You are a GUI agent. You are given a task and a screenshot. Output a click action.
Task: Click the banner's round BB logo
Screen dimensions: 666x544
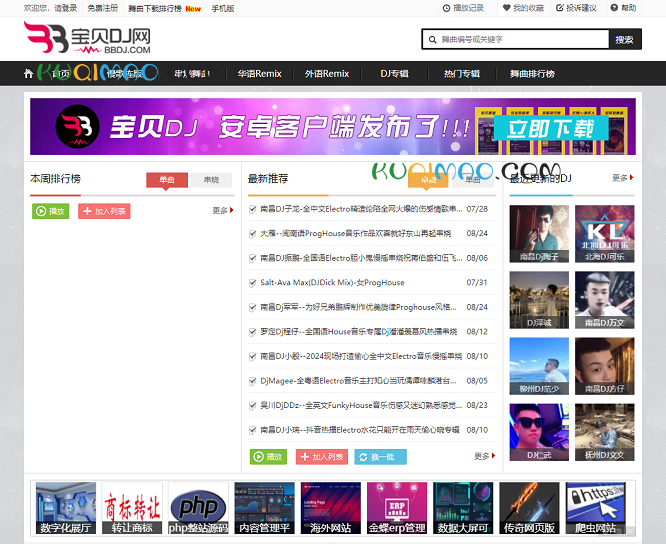coord(78,127)
